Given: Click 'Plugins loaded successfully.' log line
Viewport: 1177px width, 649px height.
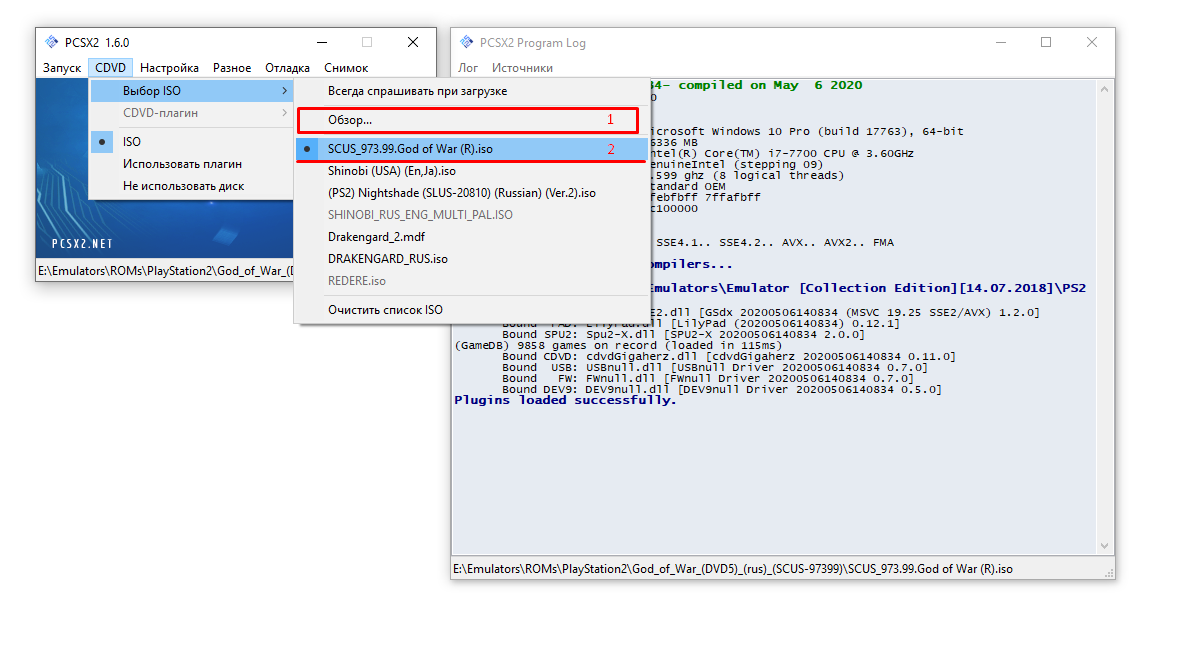Looking at the screenshot, I should tap(565, 400).
